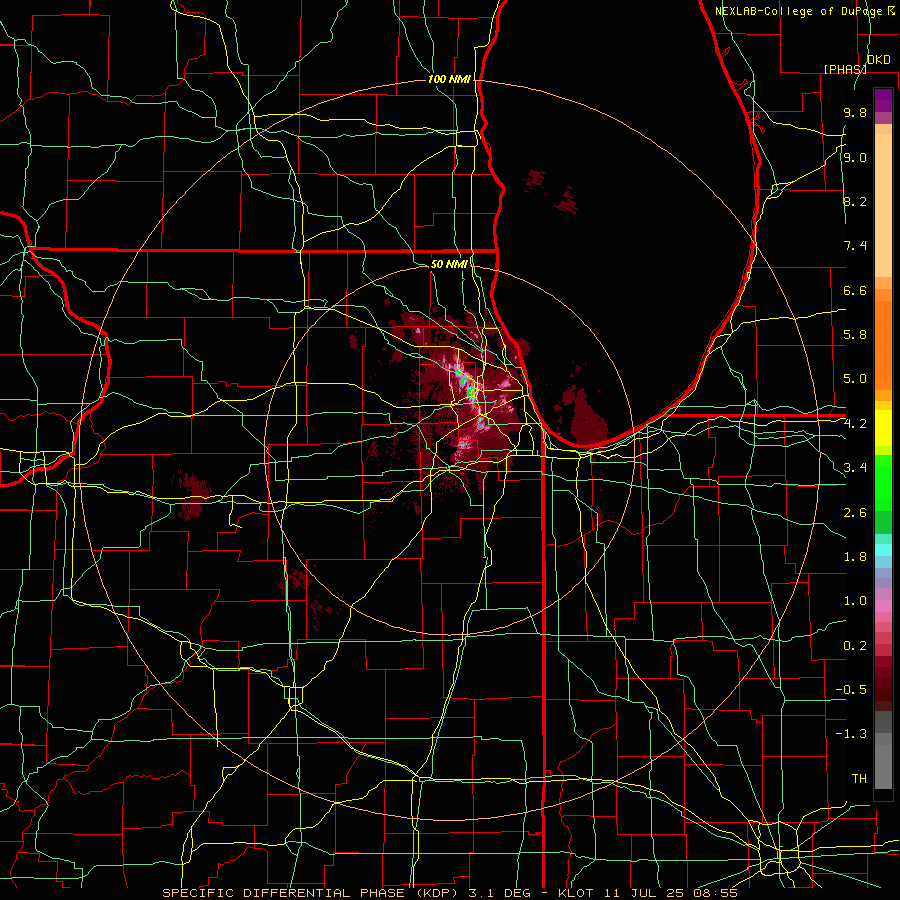Click the 8.2 value on KDP scale
Image resolution: width=900 pixels, height=900 pixels.
click(855, 201)
